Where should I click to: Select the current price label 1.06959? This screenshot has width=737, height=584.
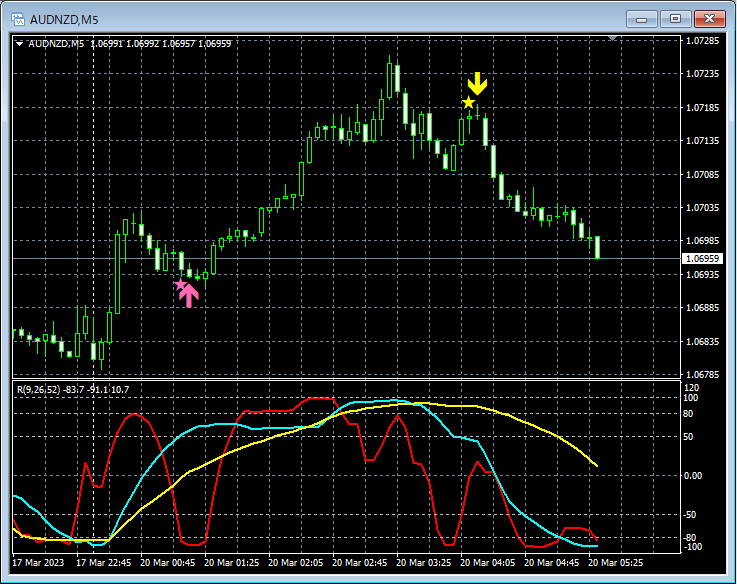[702, 259]
